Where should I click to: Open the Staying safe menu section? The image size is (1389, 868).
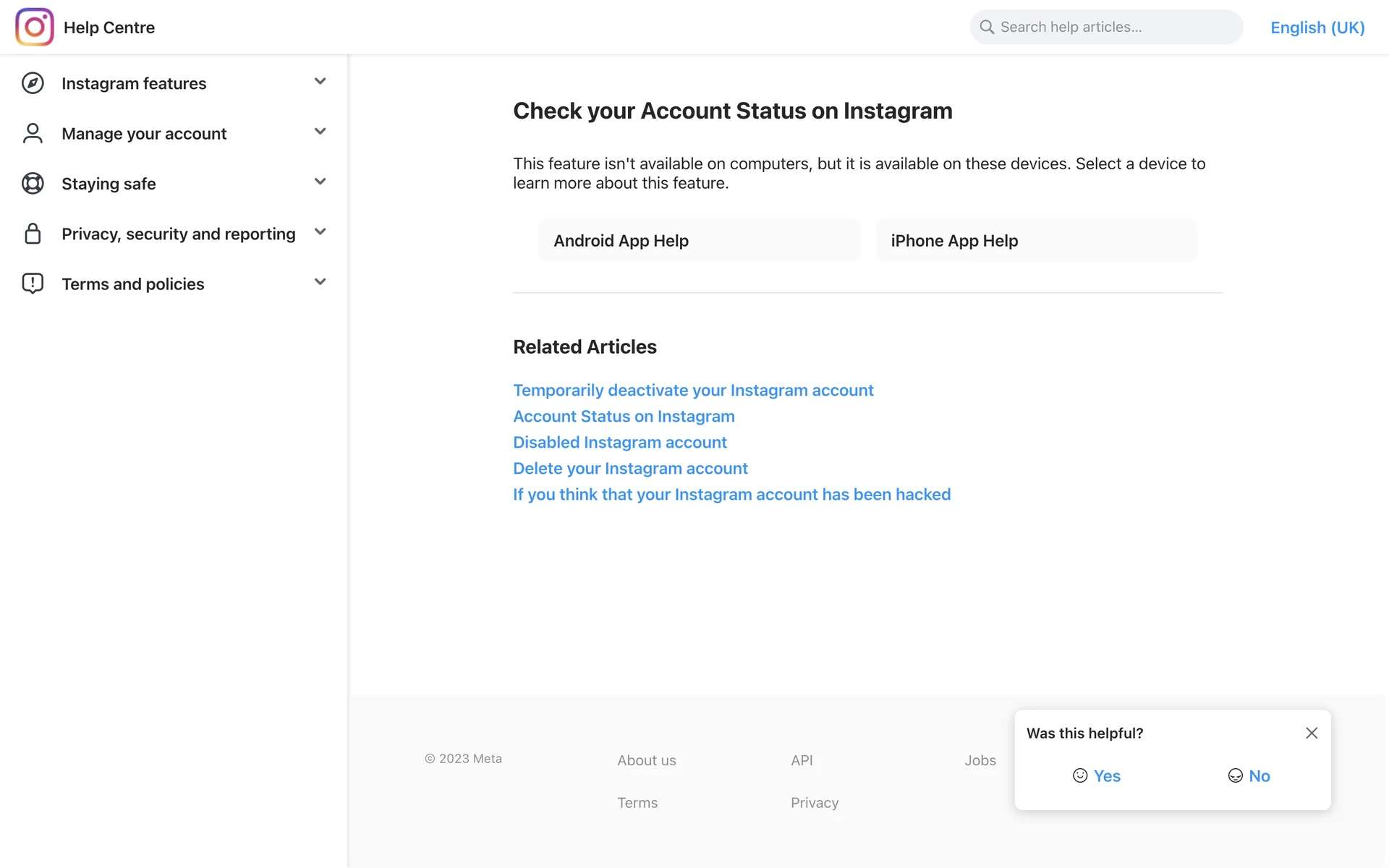[x=109, y=184]
